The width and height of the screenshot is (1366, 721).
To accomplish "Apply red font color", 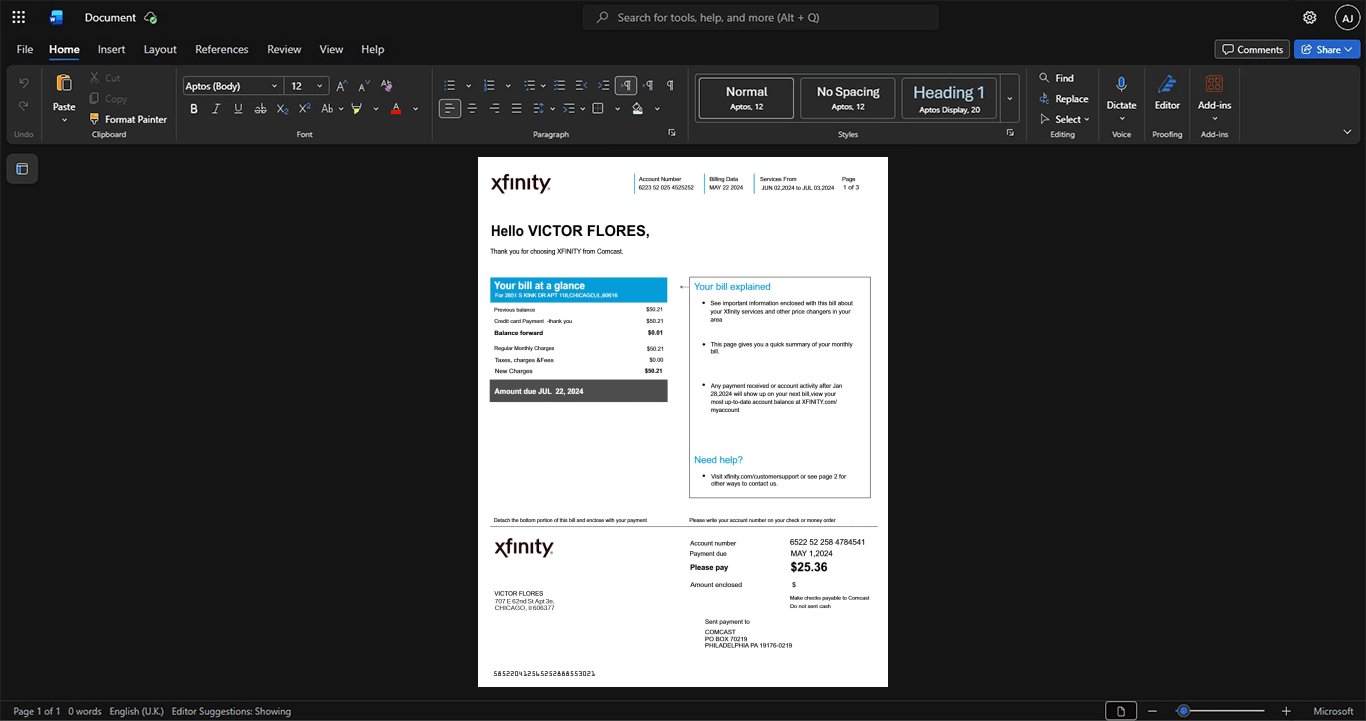I will (x=396, y=108).
